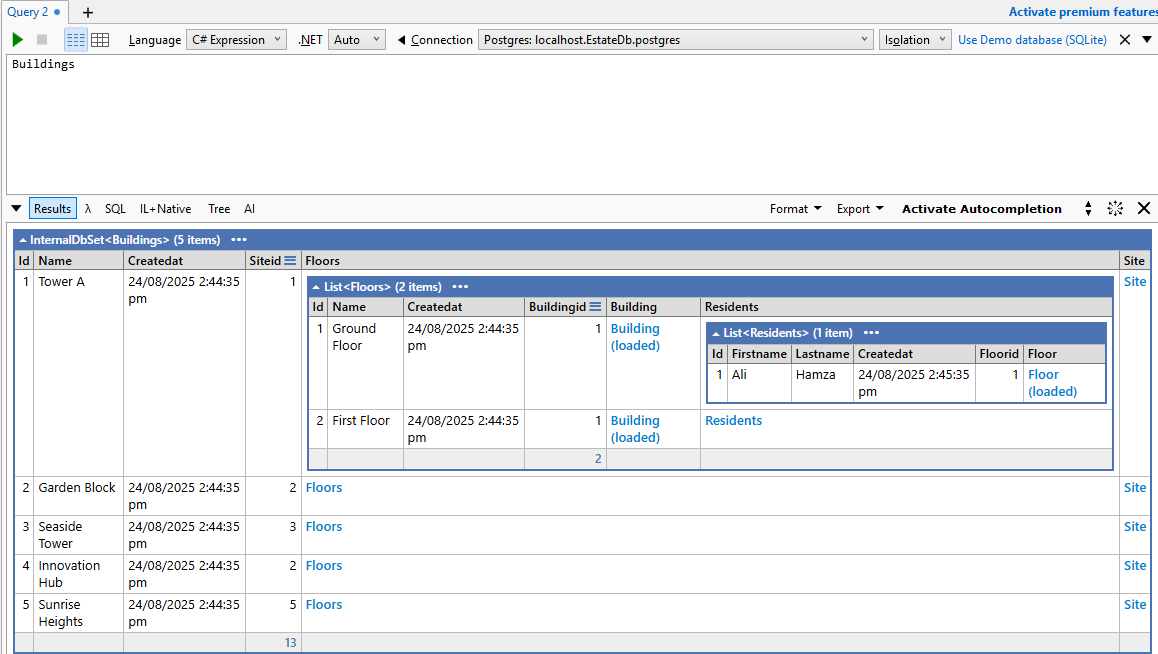This screenshot has width=1158, height=654.
Task: Open the Isolation dropdown
Action: tap(915, 40)
